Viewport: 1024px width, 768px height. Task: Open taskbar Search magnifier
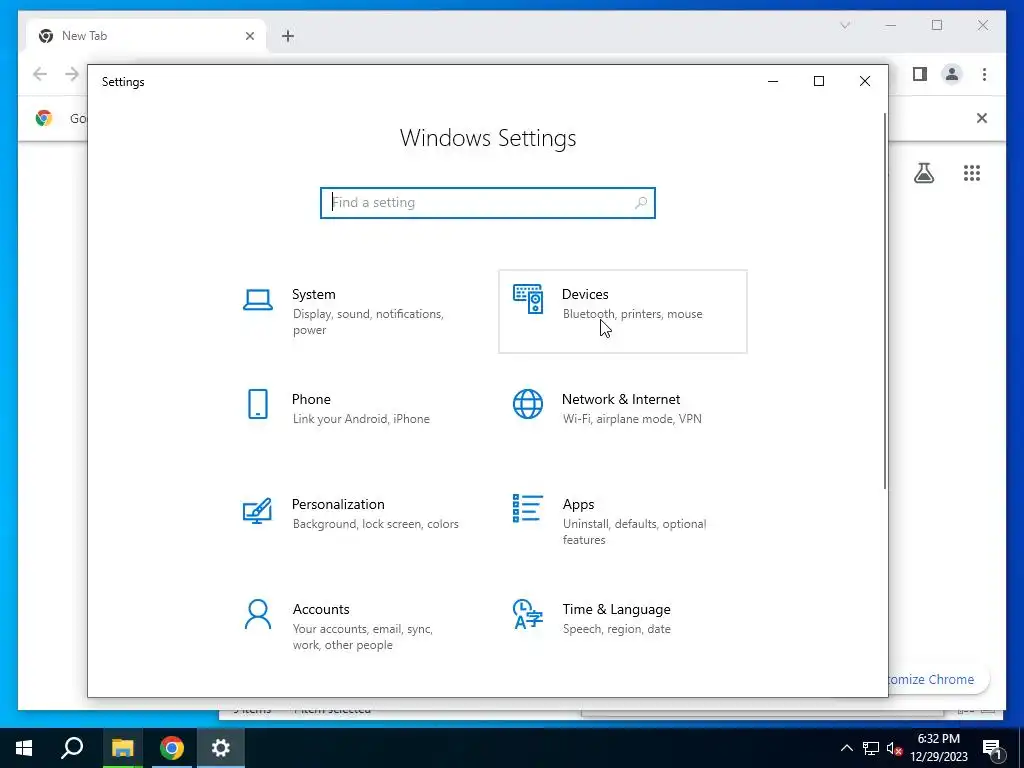tap(72, 748)
